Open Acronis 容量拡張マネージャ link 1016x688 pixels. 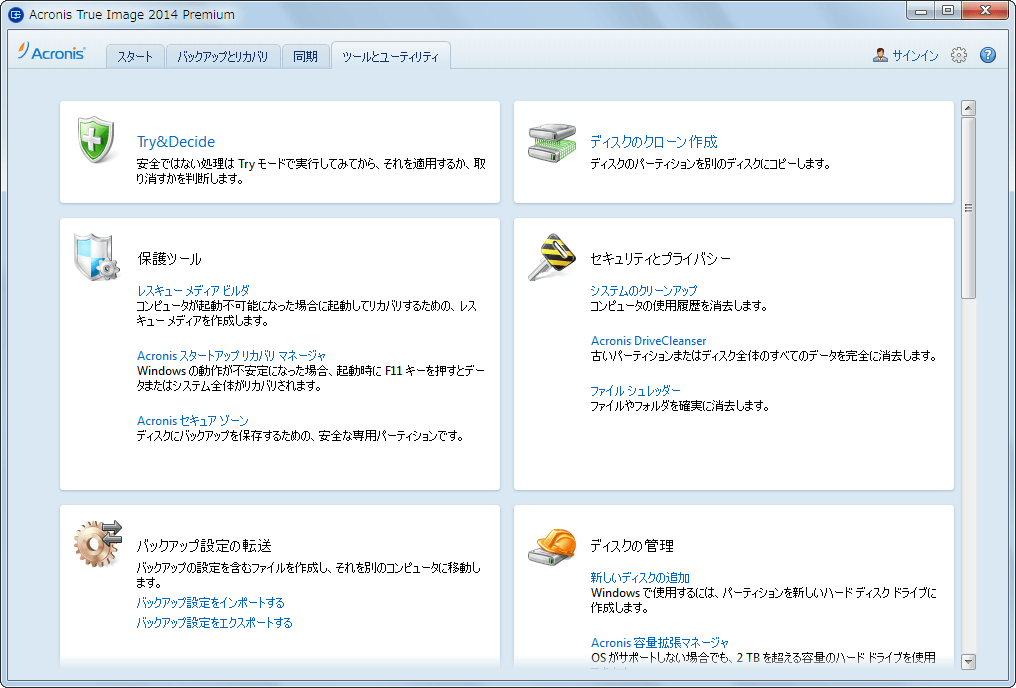click(x=660, y=643)
